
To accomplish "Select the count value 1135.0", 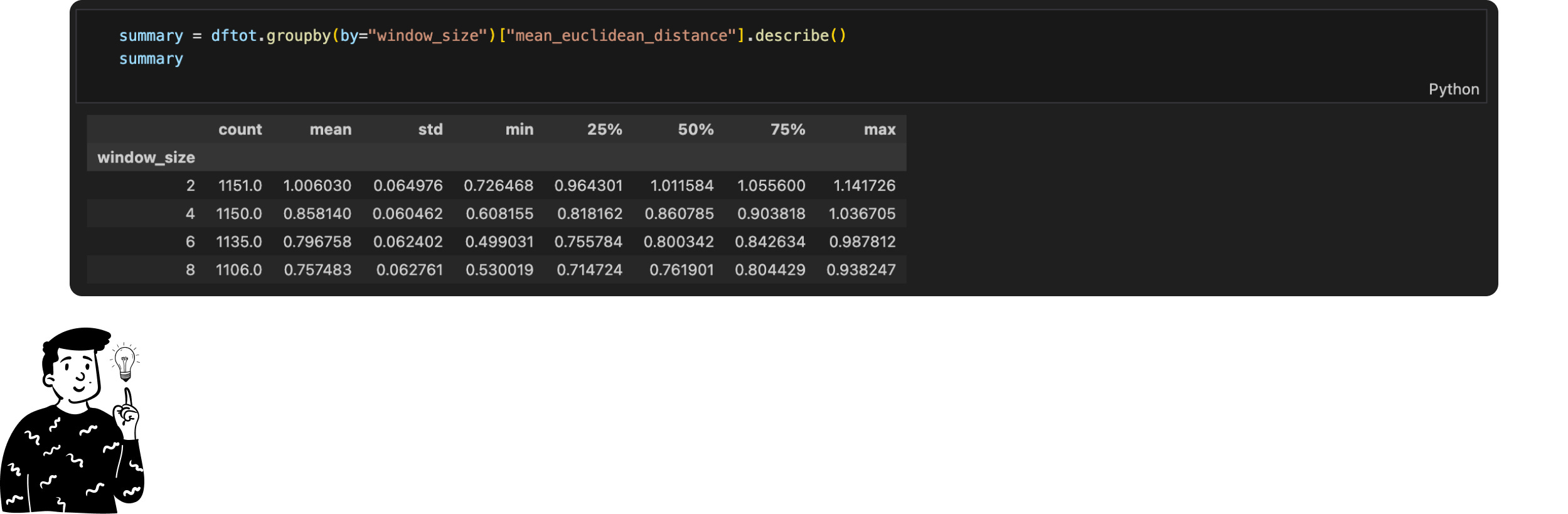I will click(x=238, y=242).
